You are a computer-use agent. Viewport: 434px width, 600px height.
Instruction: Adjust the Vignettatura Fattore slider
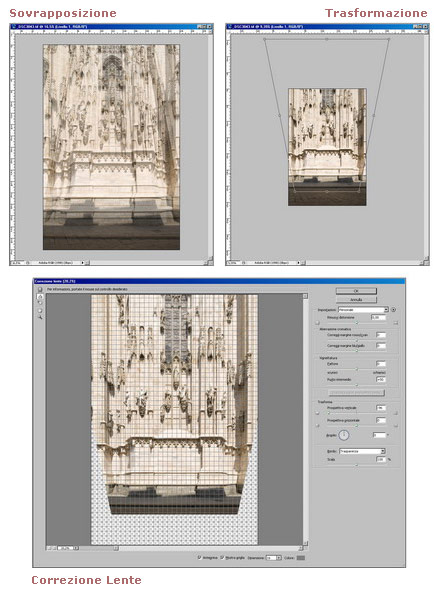click(357, 369)
